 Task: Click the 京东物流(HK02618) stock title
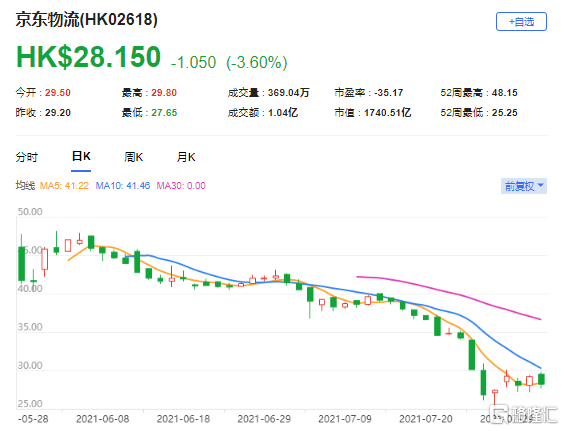[86, 19]
